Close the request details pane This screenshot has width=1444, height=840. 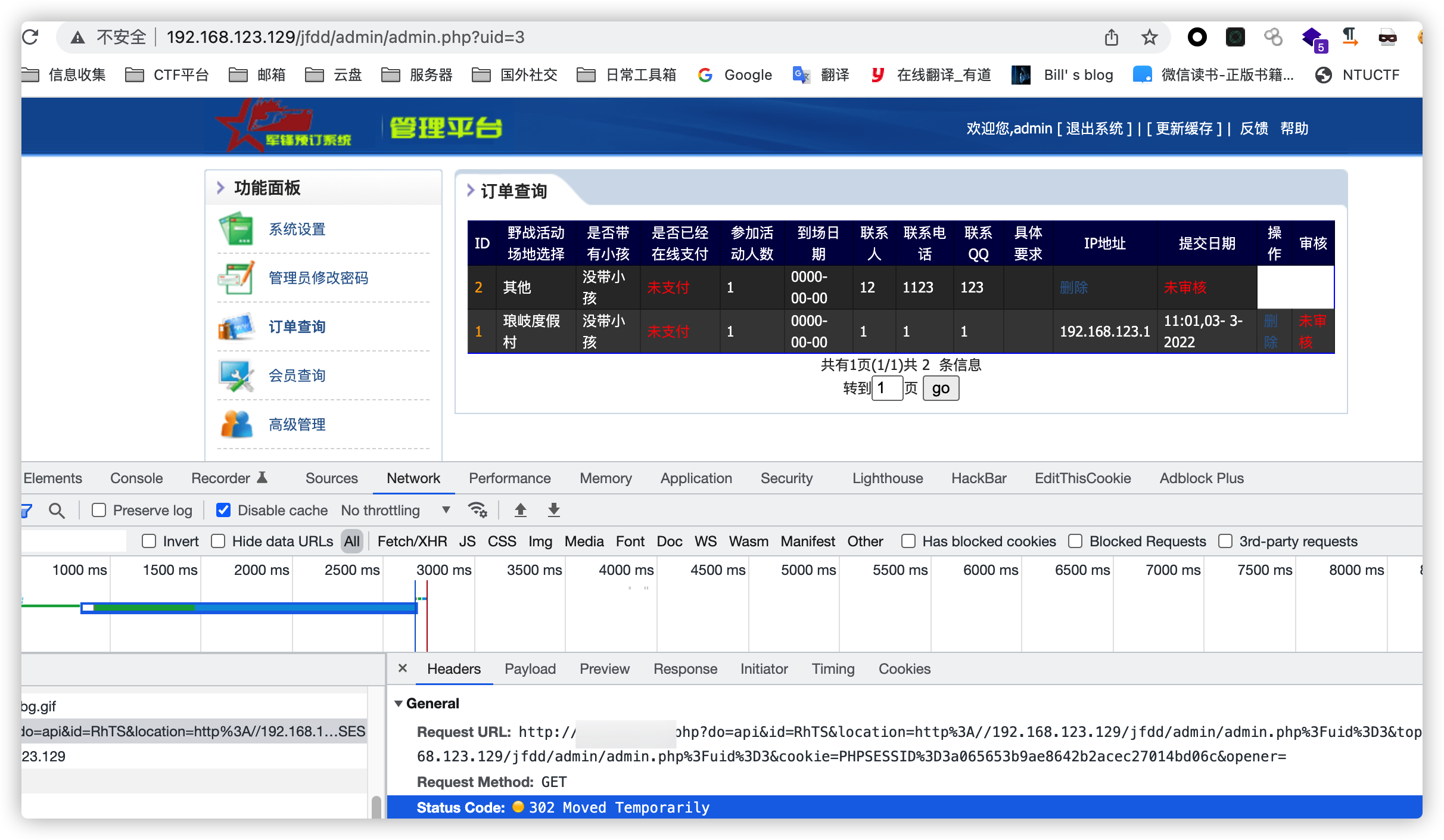click(x=403, y=668)
